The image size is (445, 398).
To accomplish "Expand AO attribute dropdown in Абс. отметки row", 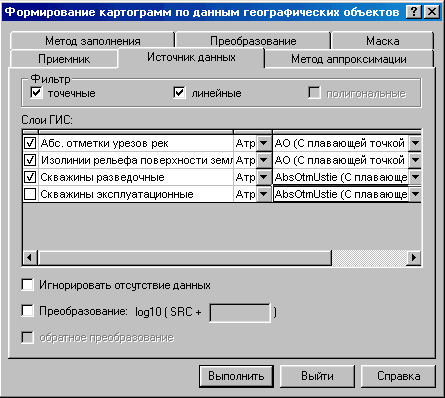I will pos(415,143).
